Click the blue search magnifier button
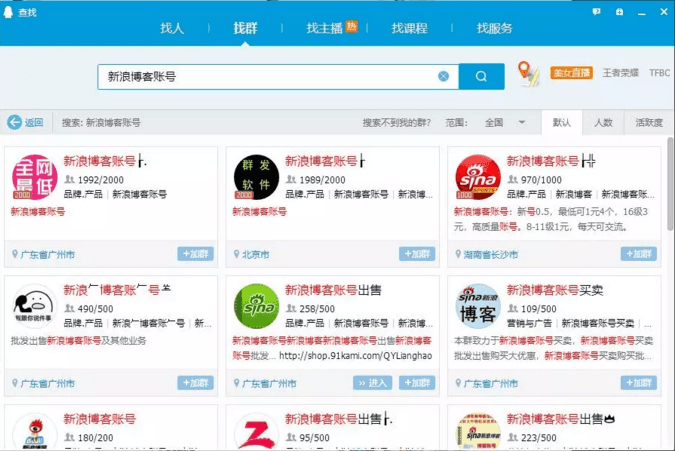Viewport: 675px width, 452px height. pyautogui.click(x=481, y=77)
